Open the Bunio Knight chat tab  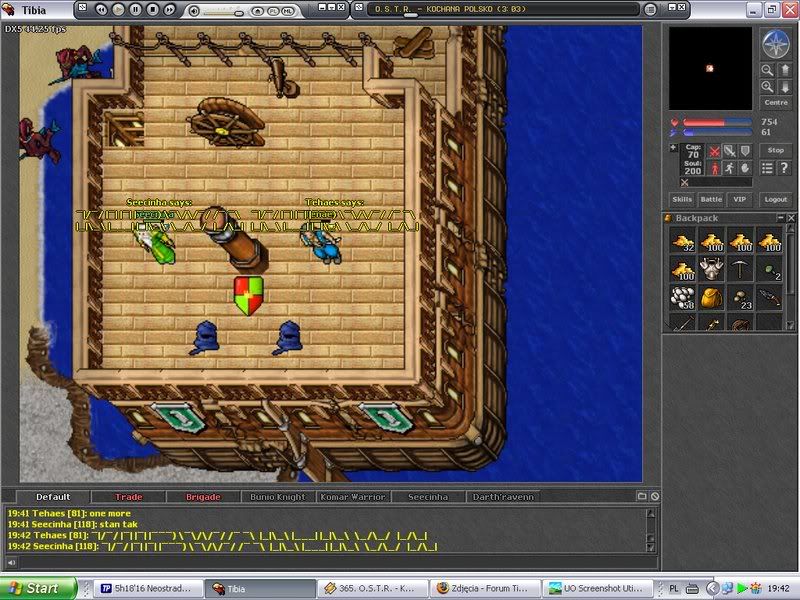(x=278, y=497)
